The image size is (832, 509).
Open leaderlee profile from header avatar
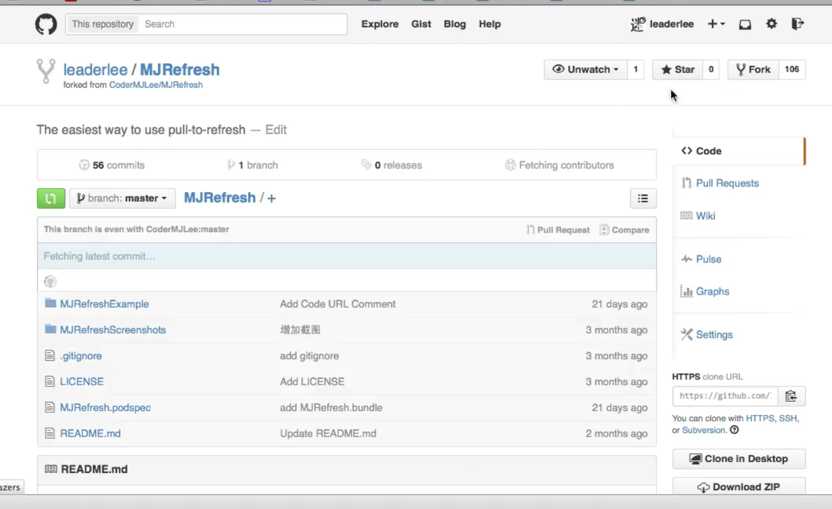tap(662, 24)
